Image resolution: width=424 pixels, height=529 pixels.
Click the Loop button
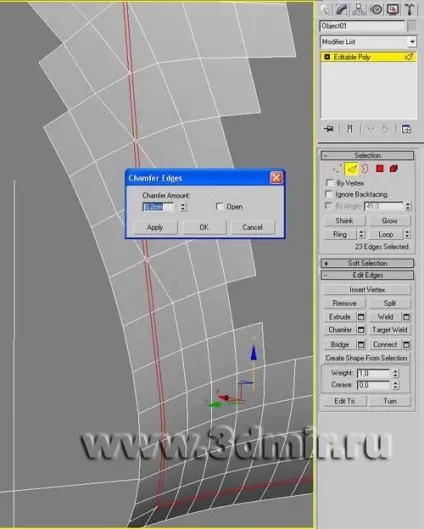tap(386, 234)
